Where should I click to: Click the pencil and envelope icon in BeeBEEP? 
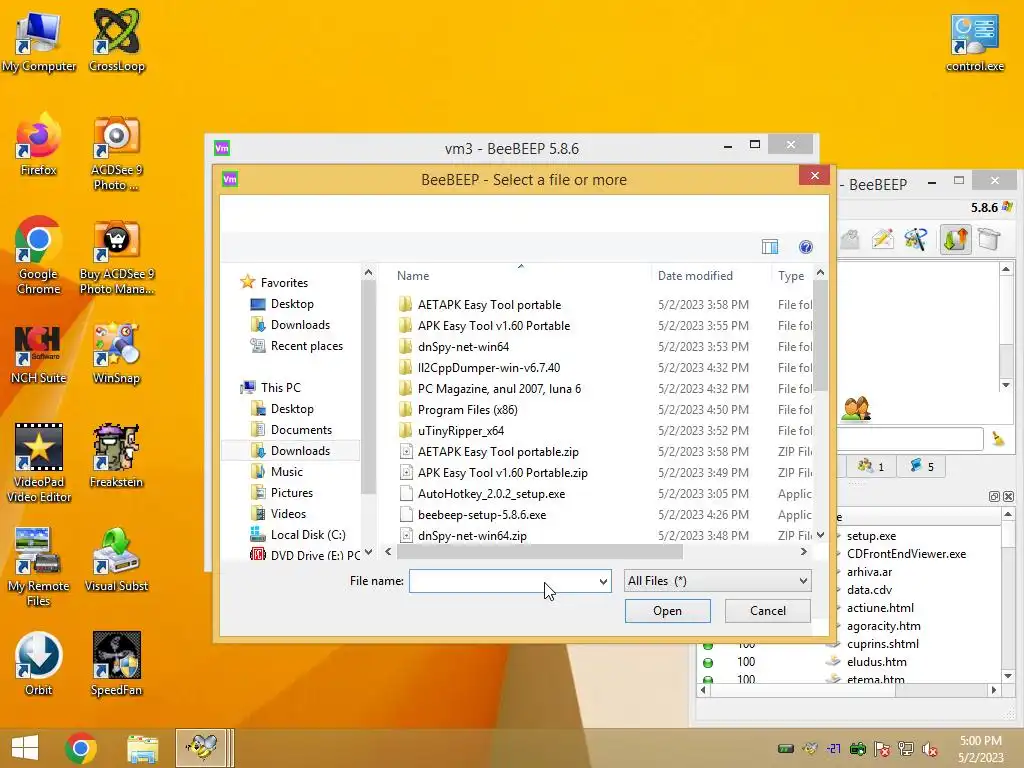tap(882, 239)
